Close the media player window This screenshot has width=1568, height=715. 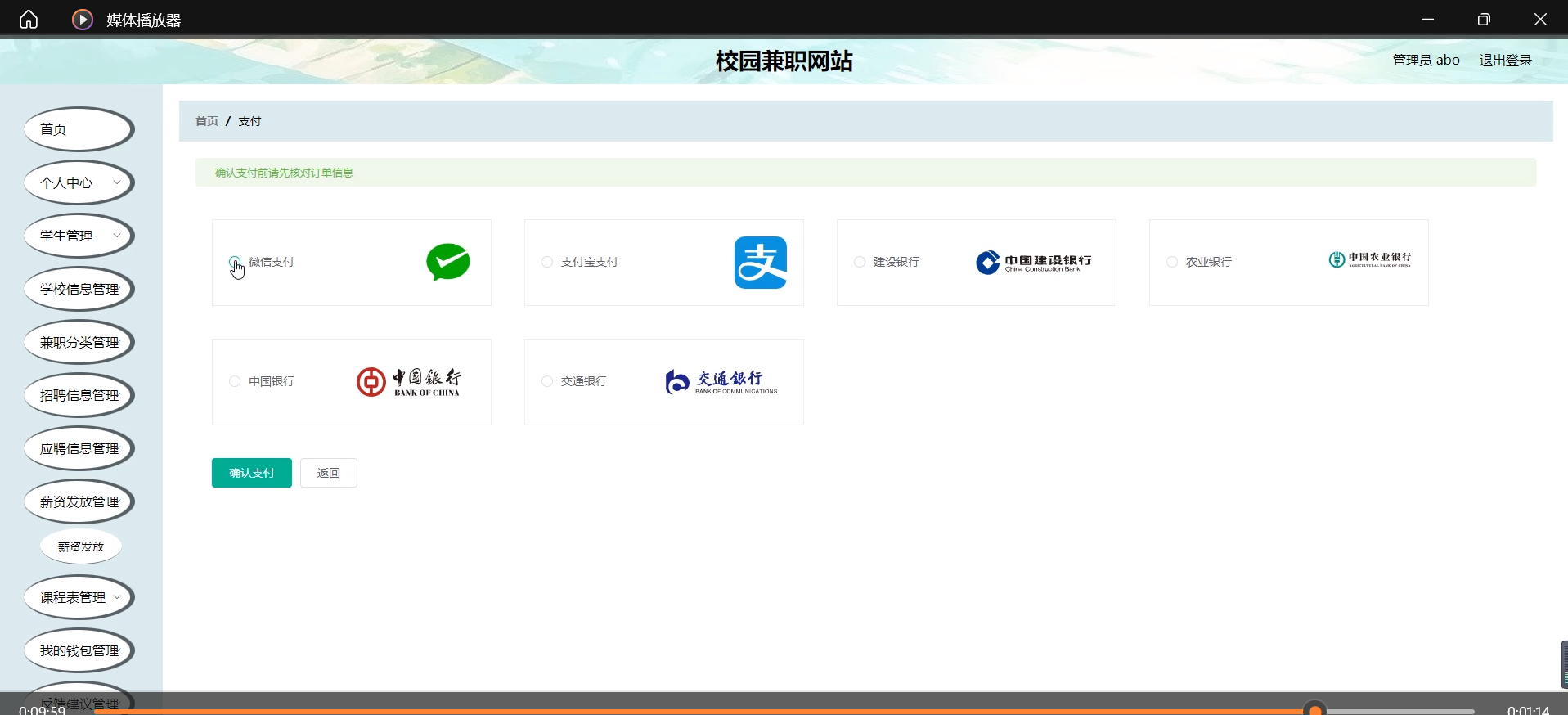pos(1540,19)
